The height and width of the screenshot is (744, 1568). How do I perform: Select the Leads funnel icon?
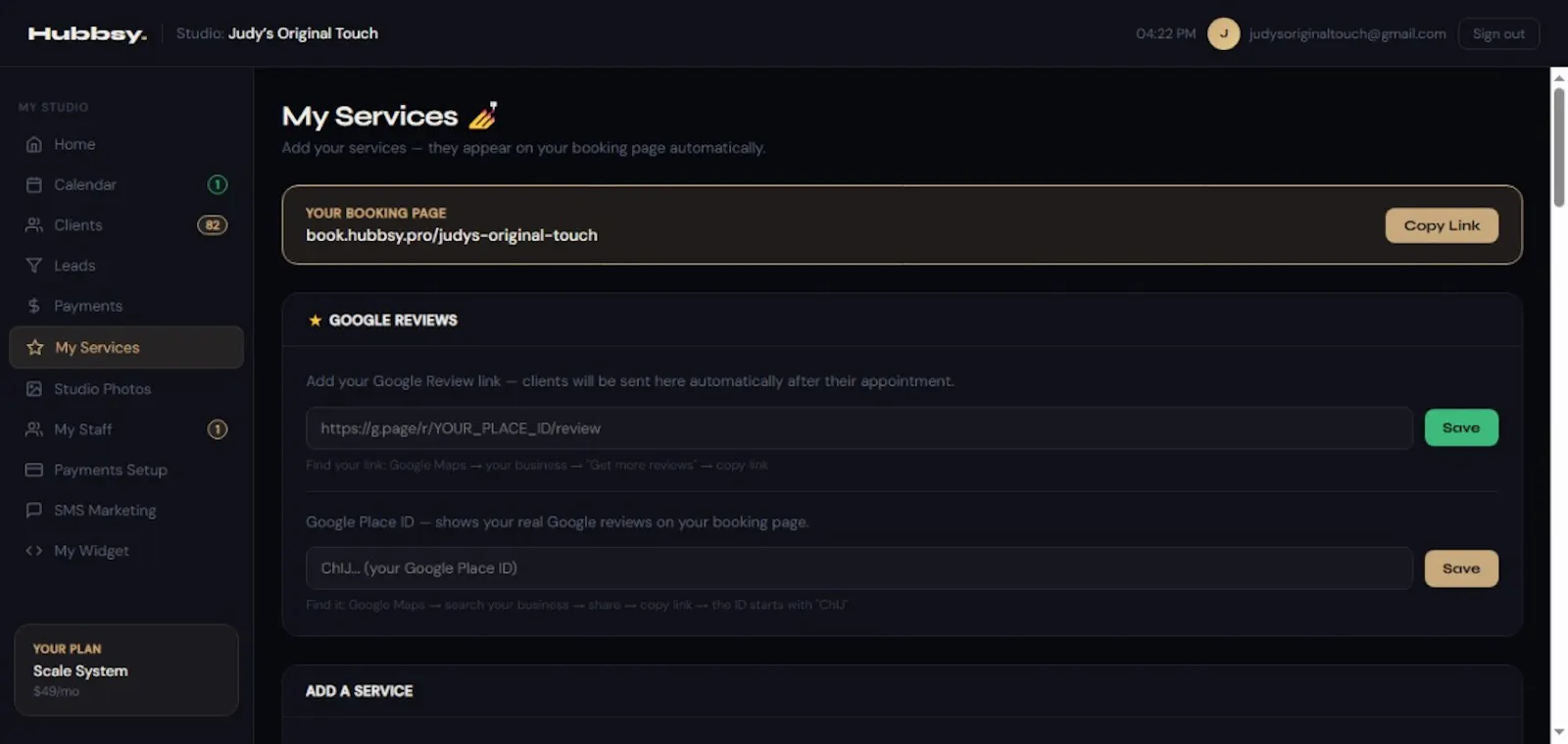[34, 266]
